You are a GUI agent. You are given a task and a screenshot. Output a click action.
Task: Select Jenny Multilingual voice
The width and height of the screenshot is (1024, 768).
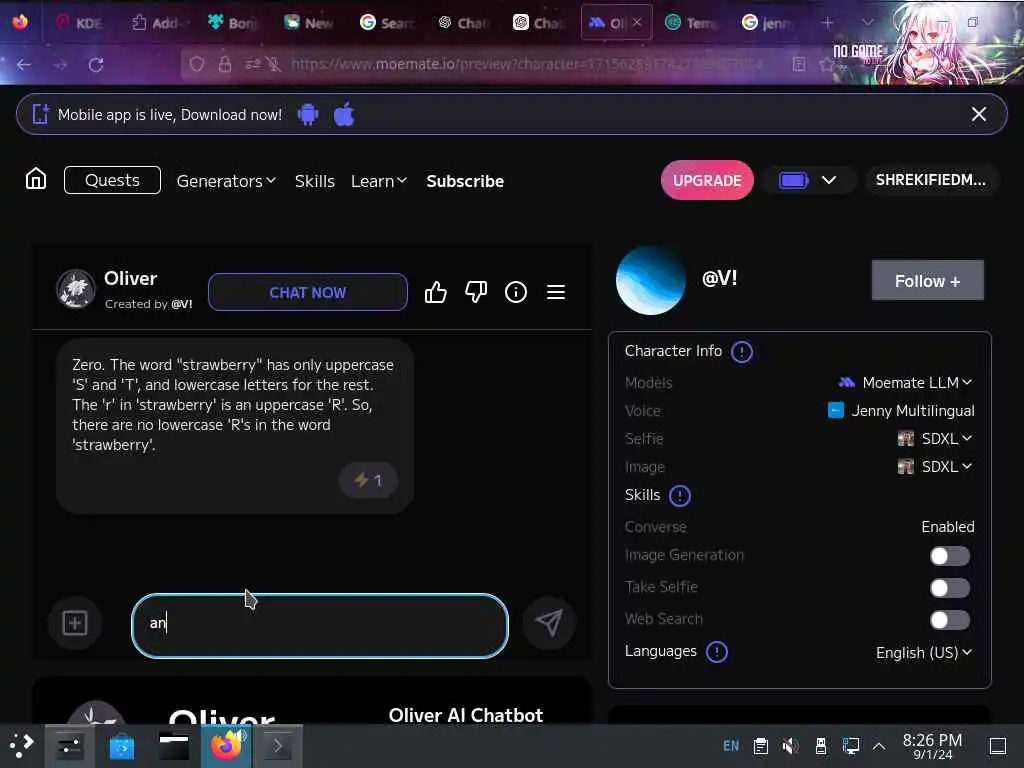click(x=901, y=411)
